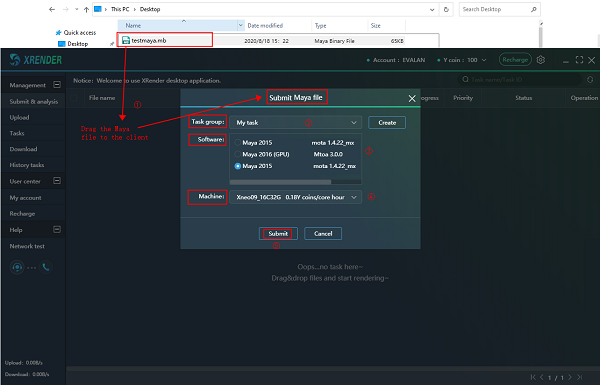Open Recharge in sidebar menu
This screenshot has height=385, width=600.
point(34,214)
